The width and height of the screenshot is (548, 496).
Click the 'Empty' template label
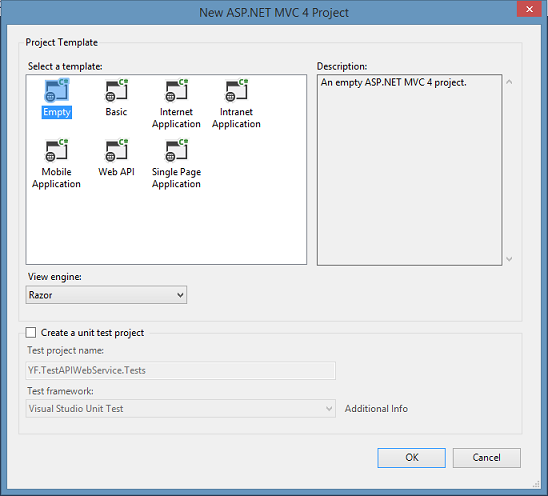tap(57, 112)
